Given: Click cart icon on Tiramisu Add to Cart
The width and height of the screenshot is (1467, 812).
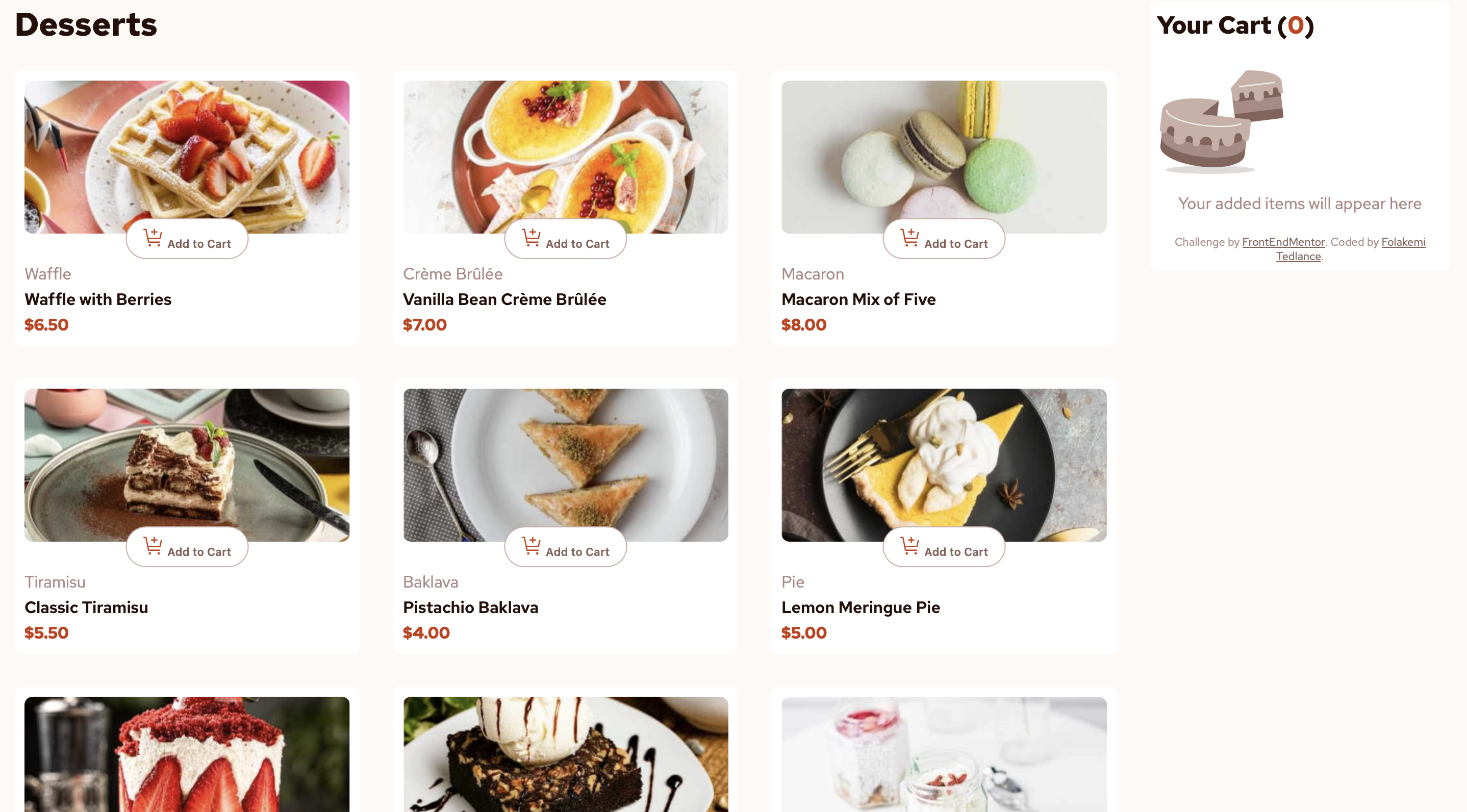Looking at the screenshot, I should [x=153, y=545].
